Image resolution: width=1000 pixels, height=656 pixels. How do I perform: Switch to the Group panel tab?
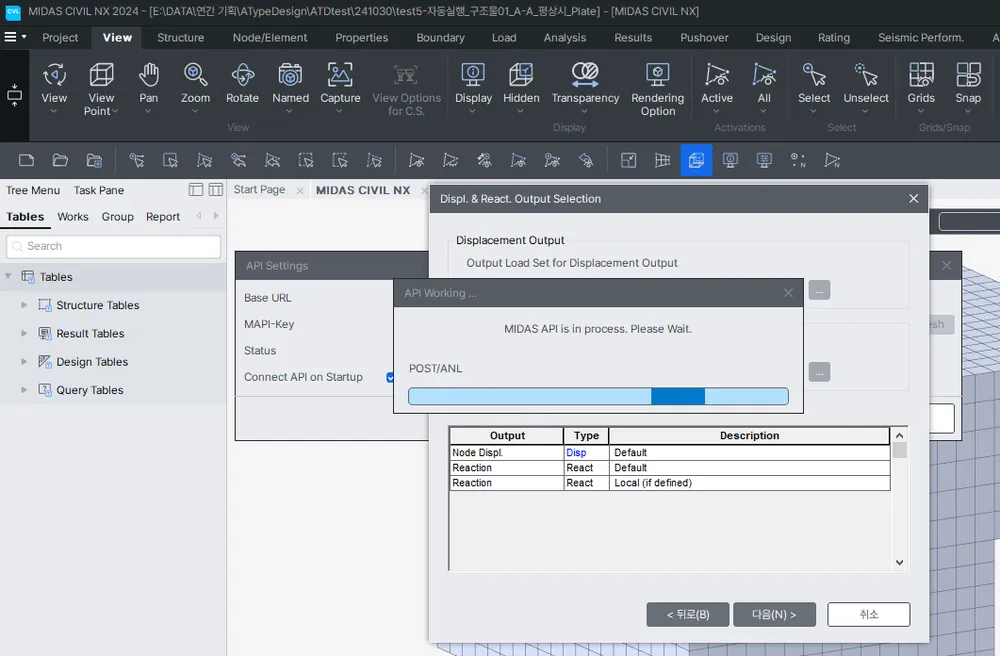coord(117,217)
